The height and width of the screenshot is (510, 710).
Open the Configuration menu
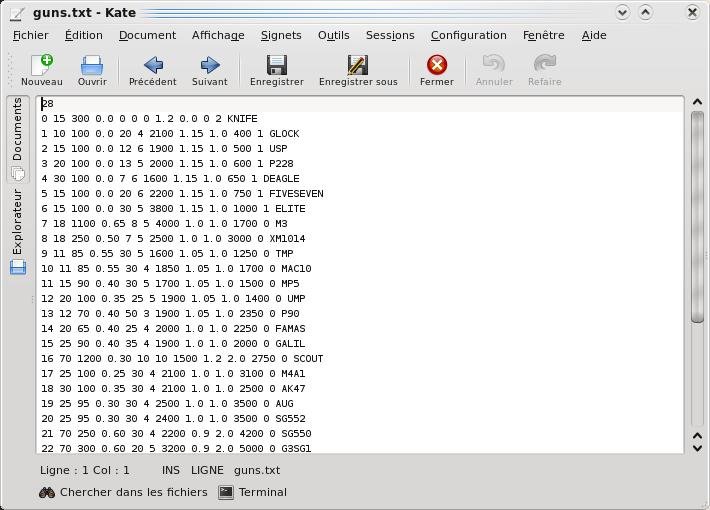tap(469, 35)
